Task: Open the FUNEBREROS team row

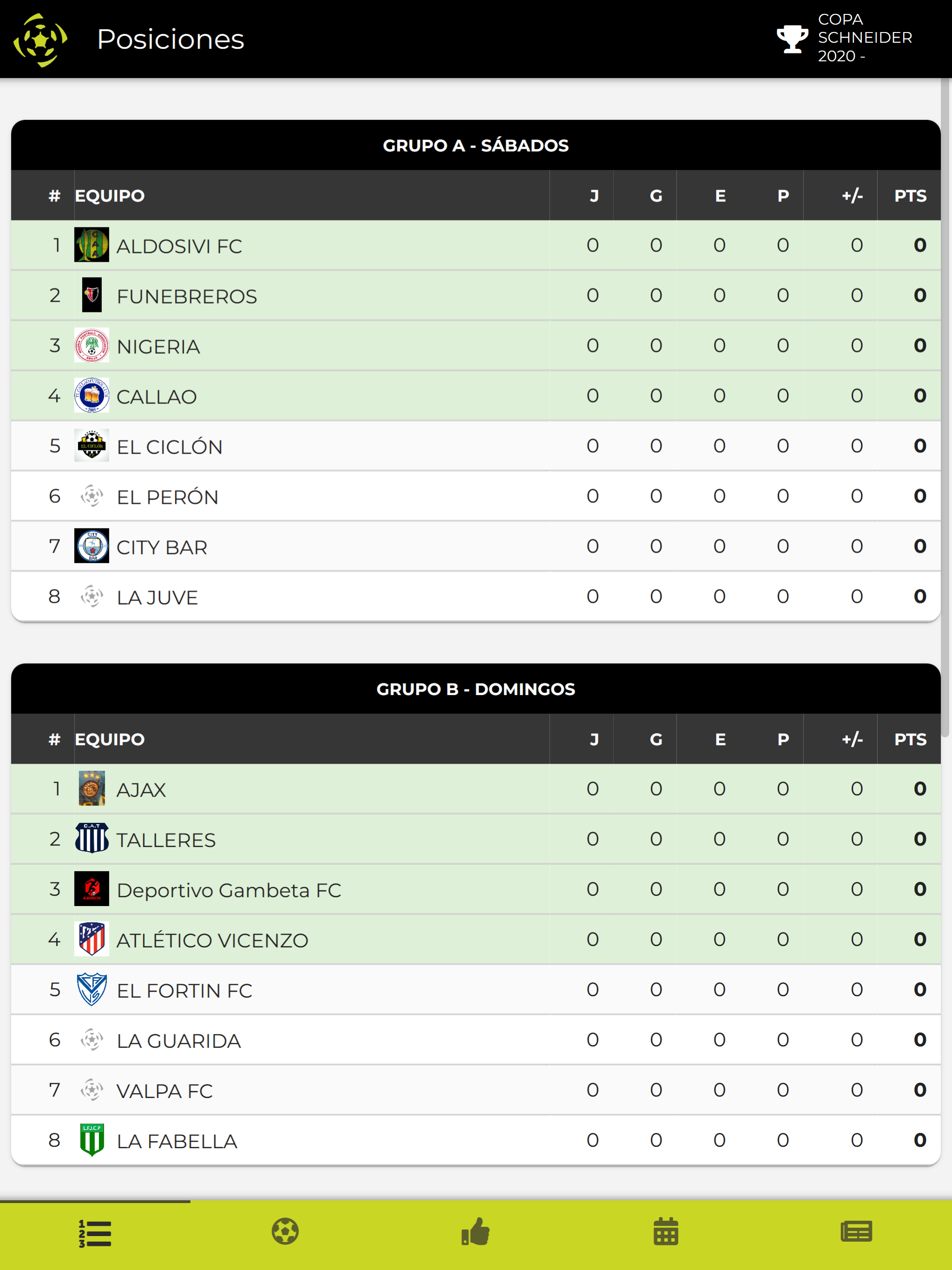Action: 186,296
